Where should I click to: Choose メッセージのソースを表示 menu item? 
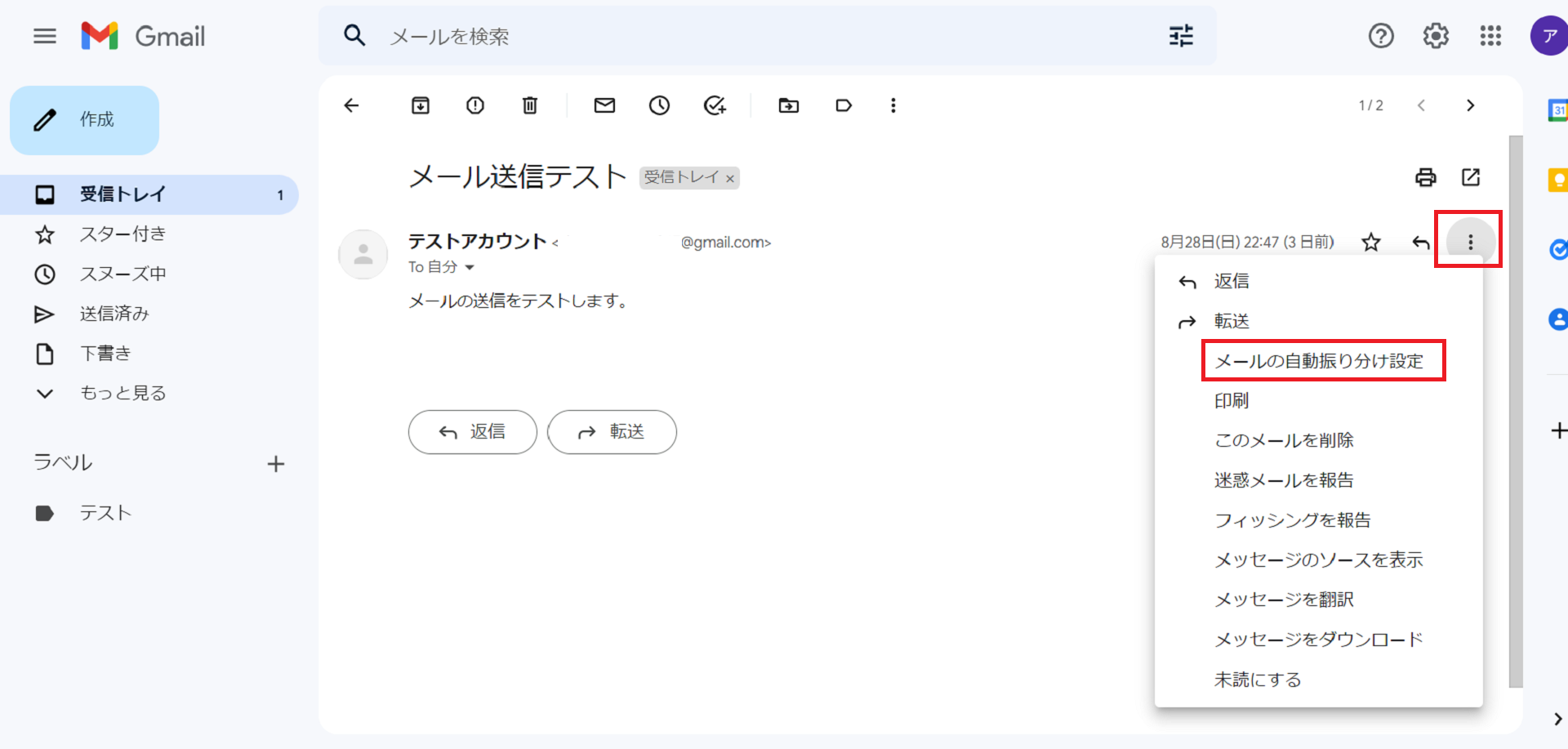(x=1318, y=560)
